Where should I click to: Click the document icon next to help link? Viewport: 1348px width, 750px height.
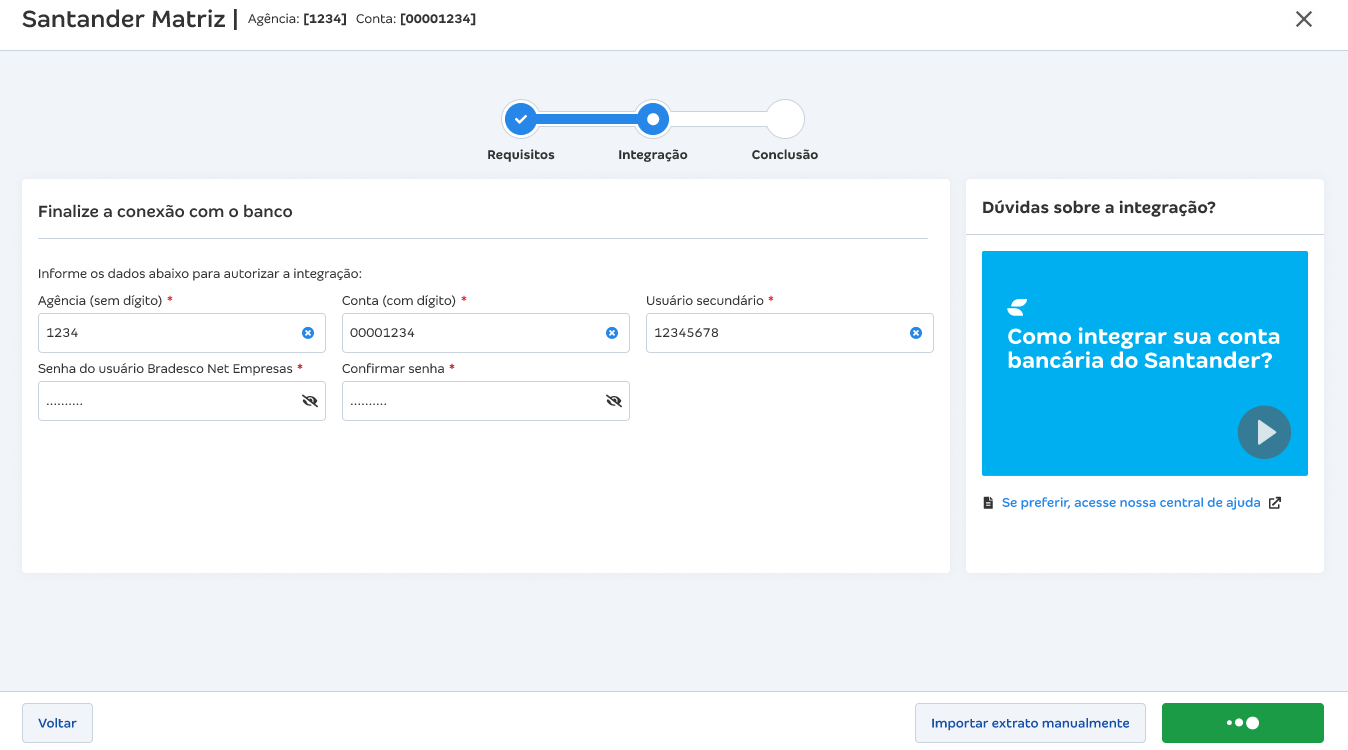pos(988,503)
